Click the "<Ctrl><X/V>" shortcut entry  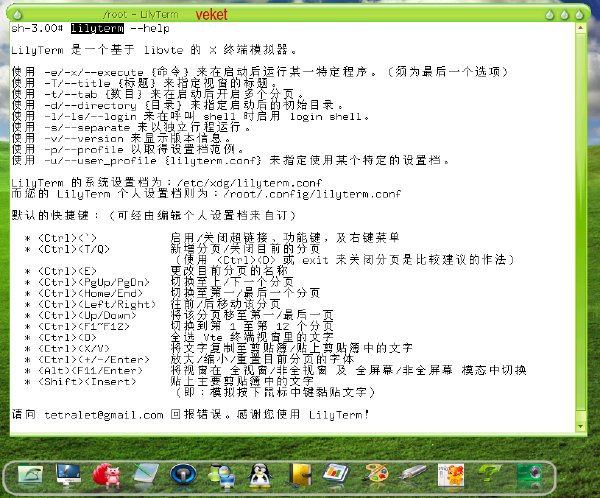point(74,349)
